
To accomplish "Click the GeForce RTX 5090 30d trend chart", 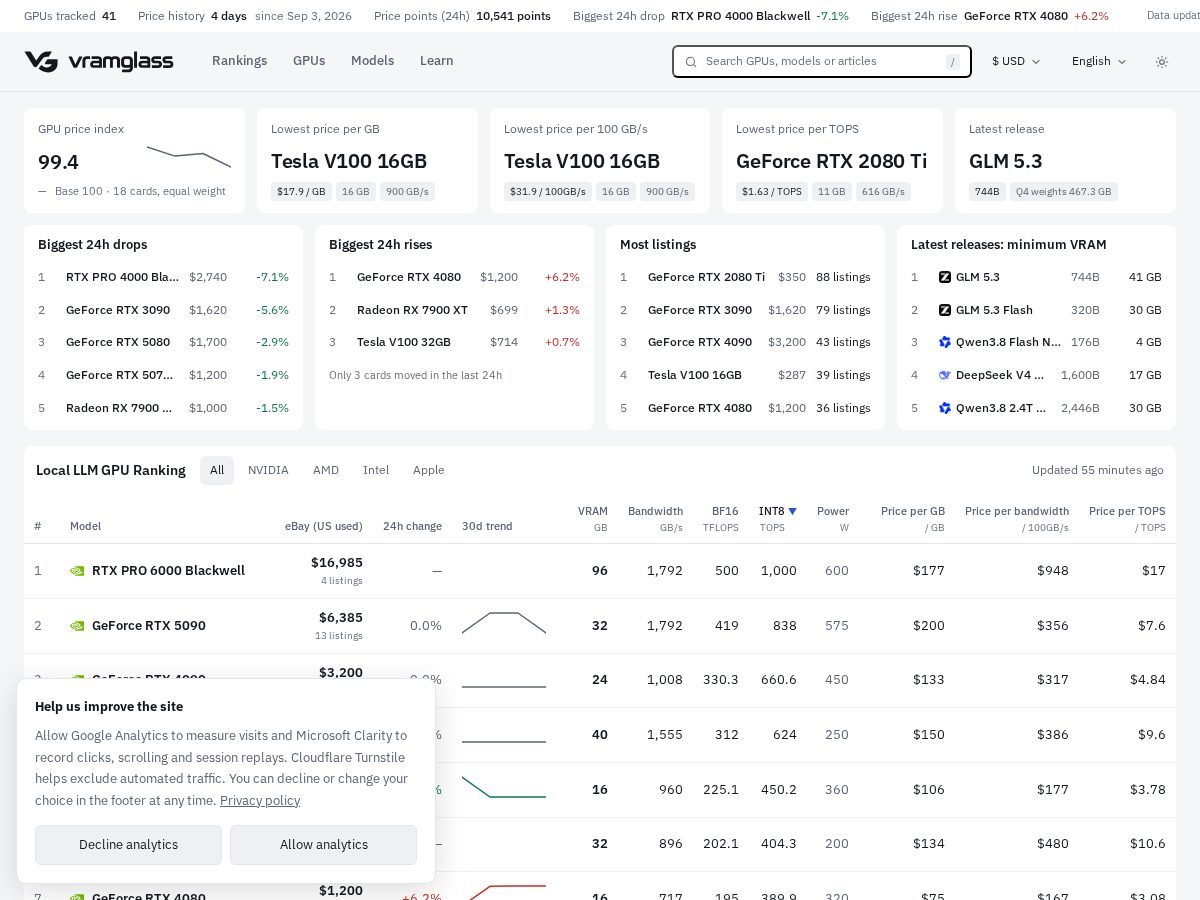I will pyautogui.click(x=504, y=623).
